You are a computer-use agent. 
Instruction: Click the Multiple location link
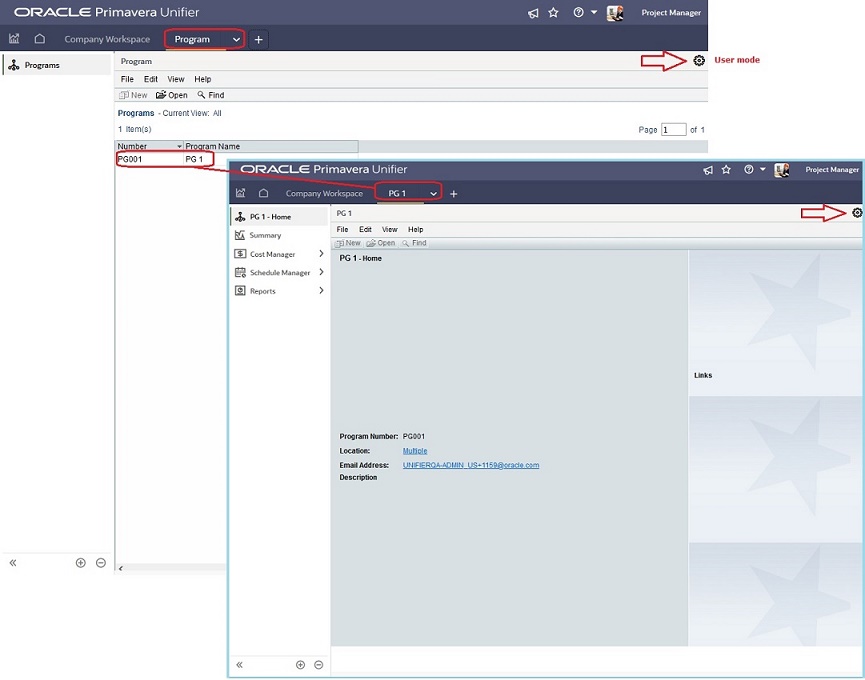click(x=415, y=451)
